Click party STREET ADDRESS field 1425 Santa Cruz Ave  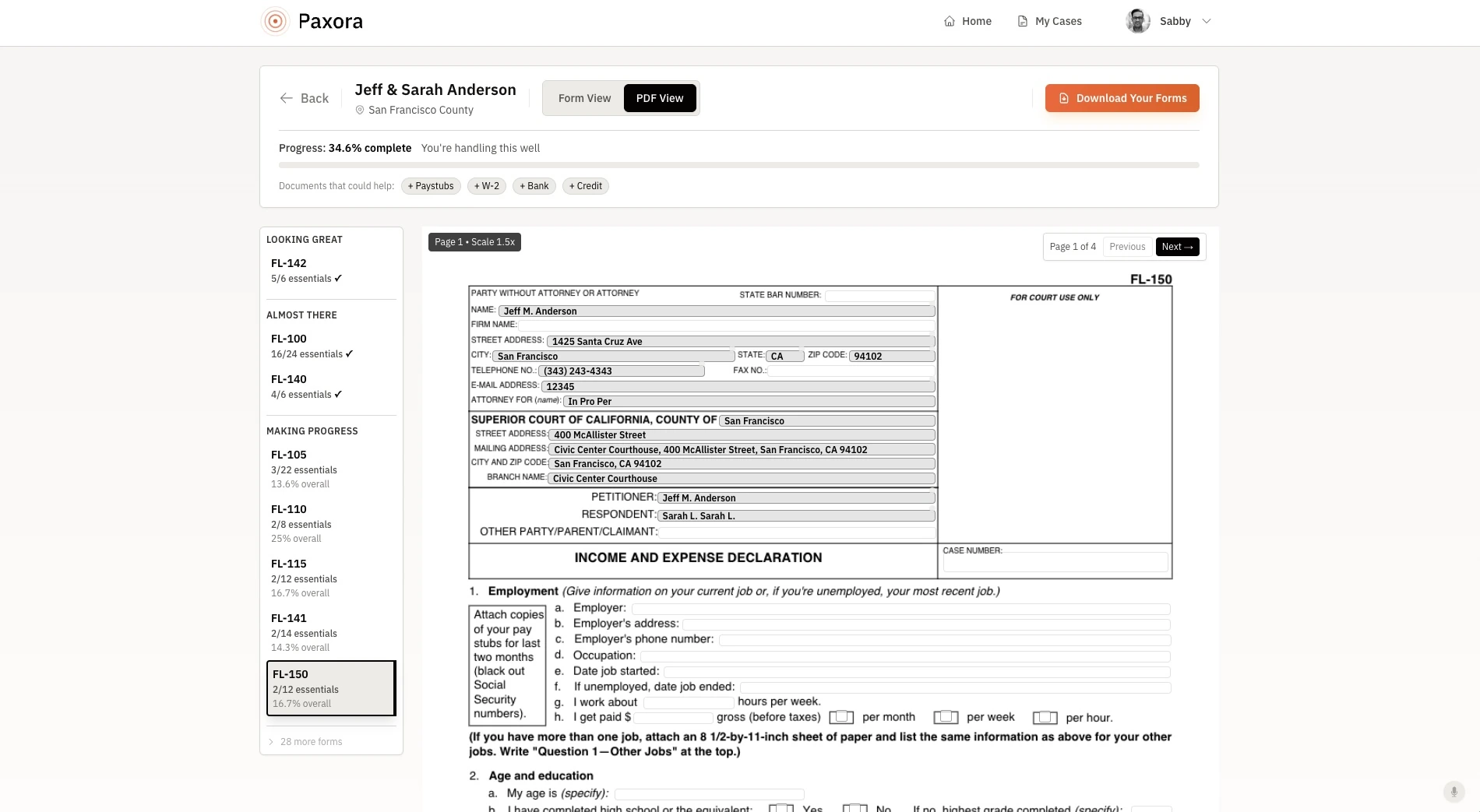pos(741,342)
